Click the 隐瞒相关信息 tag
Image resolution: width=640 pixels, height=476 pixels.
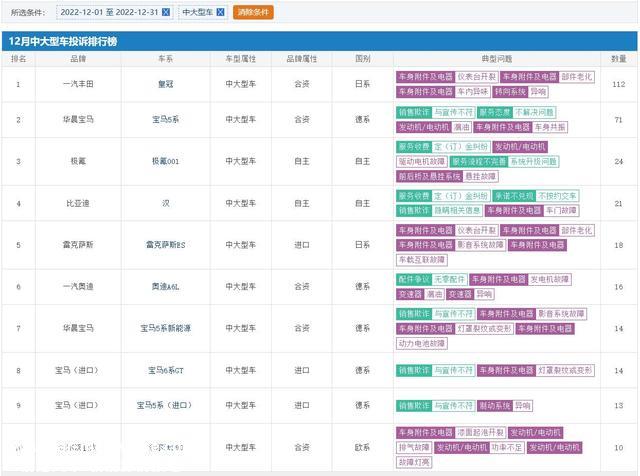coord(457,211)
